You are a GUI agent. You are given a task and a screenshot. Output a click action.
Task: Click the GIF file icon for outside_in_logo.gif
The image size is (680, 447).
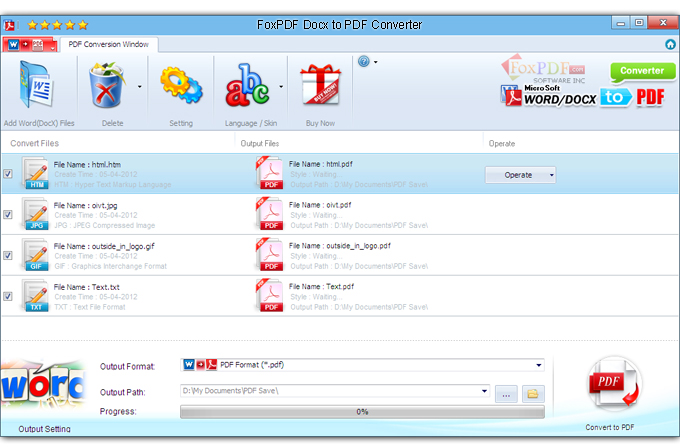36,255
